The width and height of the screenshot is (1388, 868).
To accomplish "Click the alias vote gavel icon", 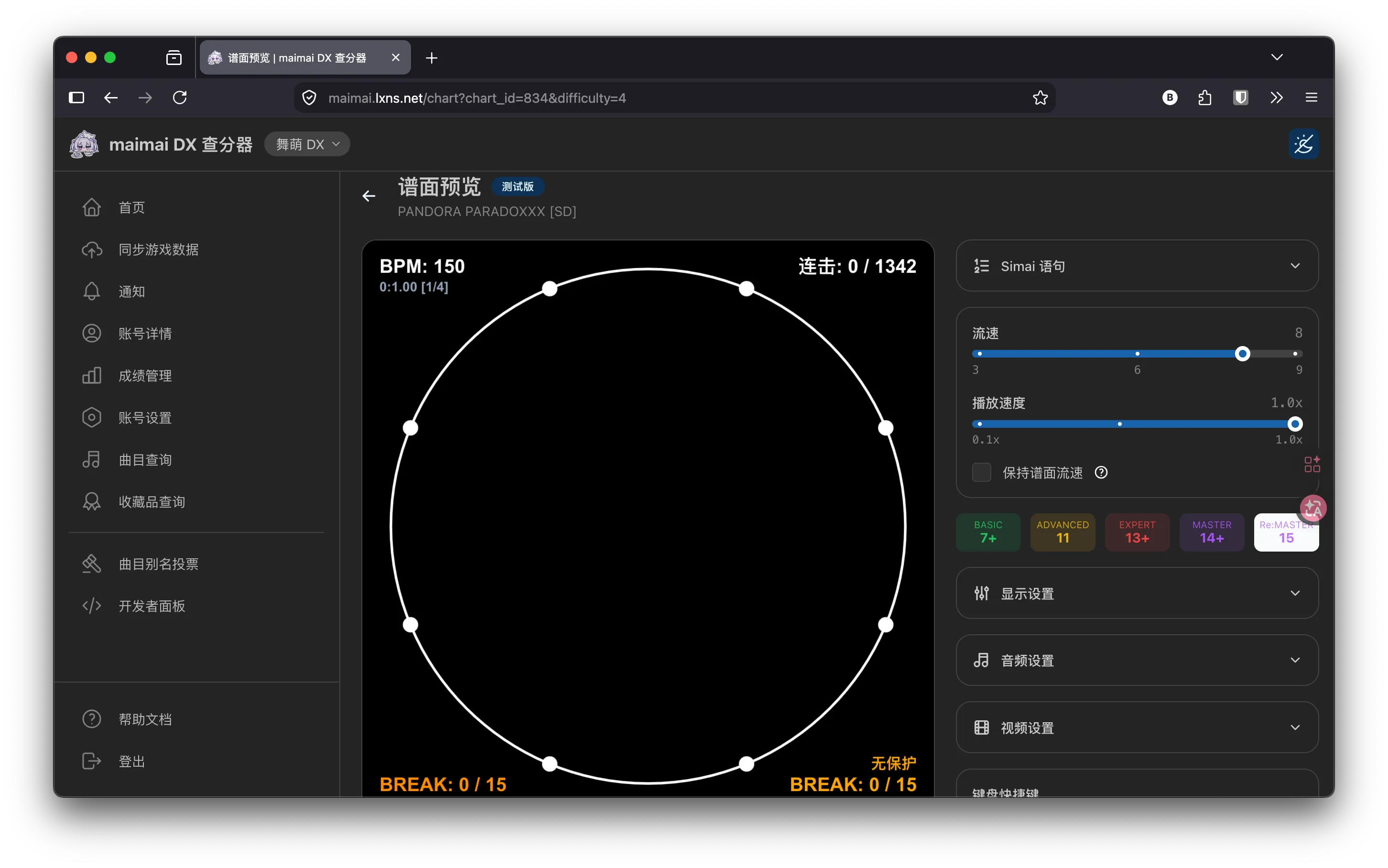I will coord(92,564).
